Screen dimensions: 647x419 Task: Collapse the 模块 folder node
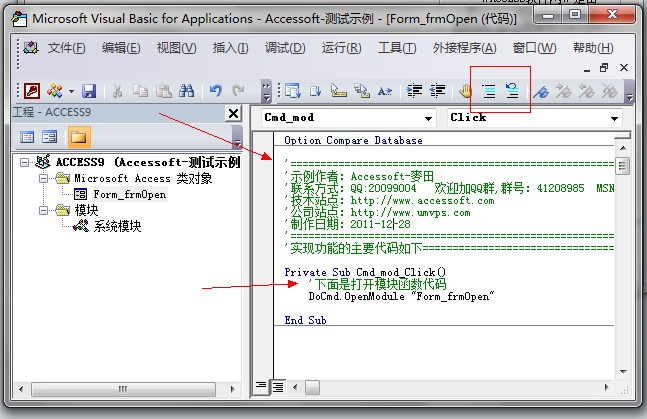tap(43, 211)
